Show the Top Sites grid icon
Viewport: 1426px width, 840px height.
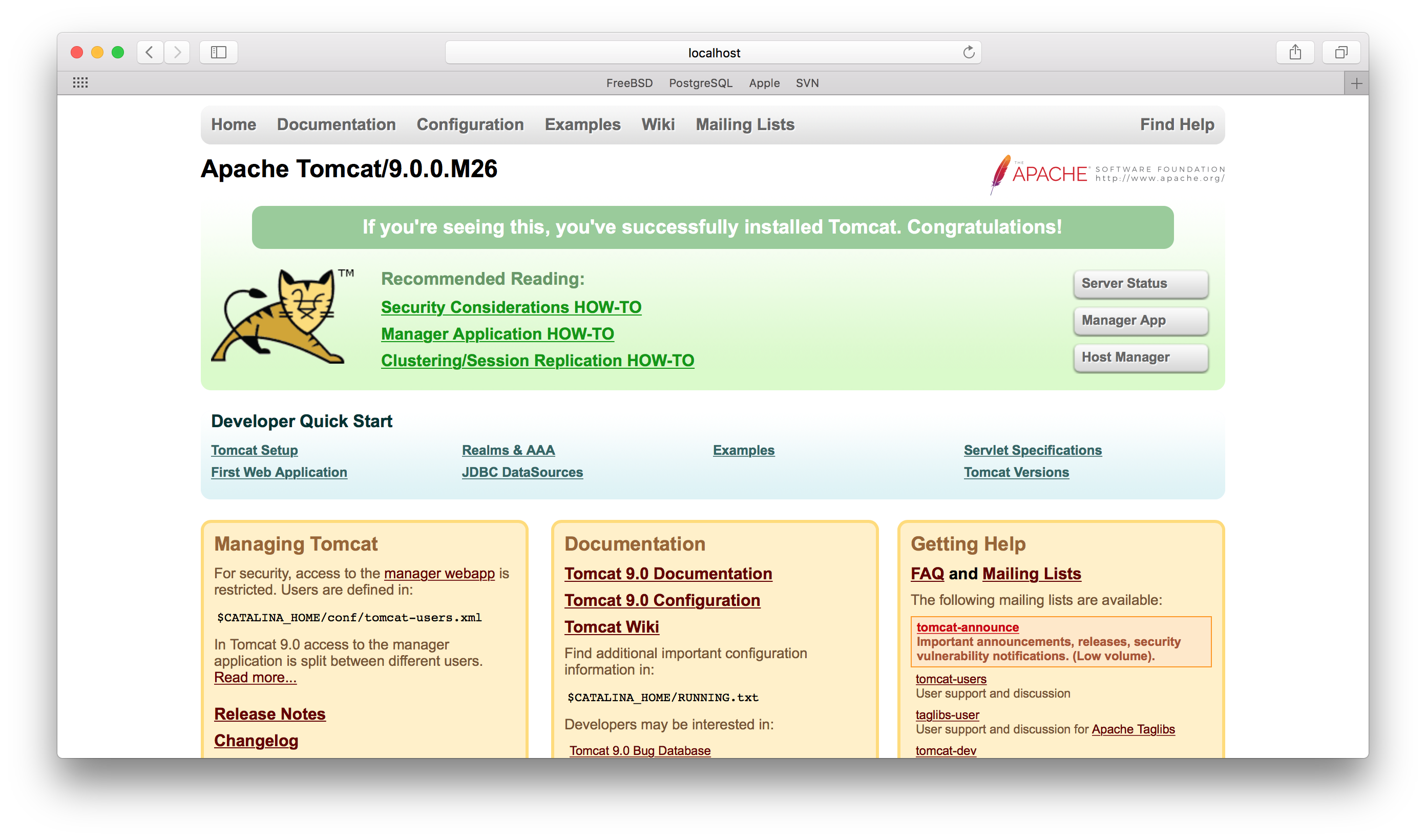[x=80, y=83]
